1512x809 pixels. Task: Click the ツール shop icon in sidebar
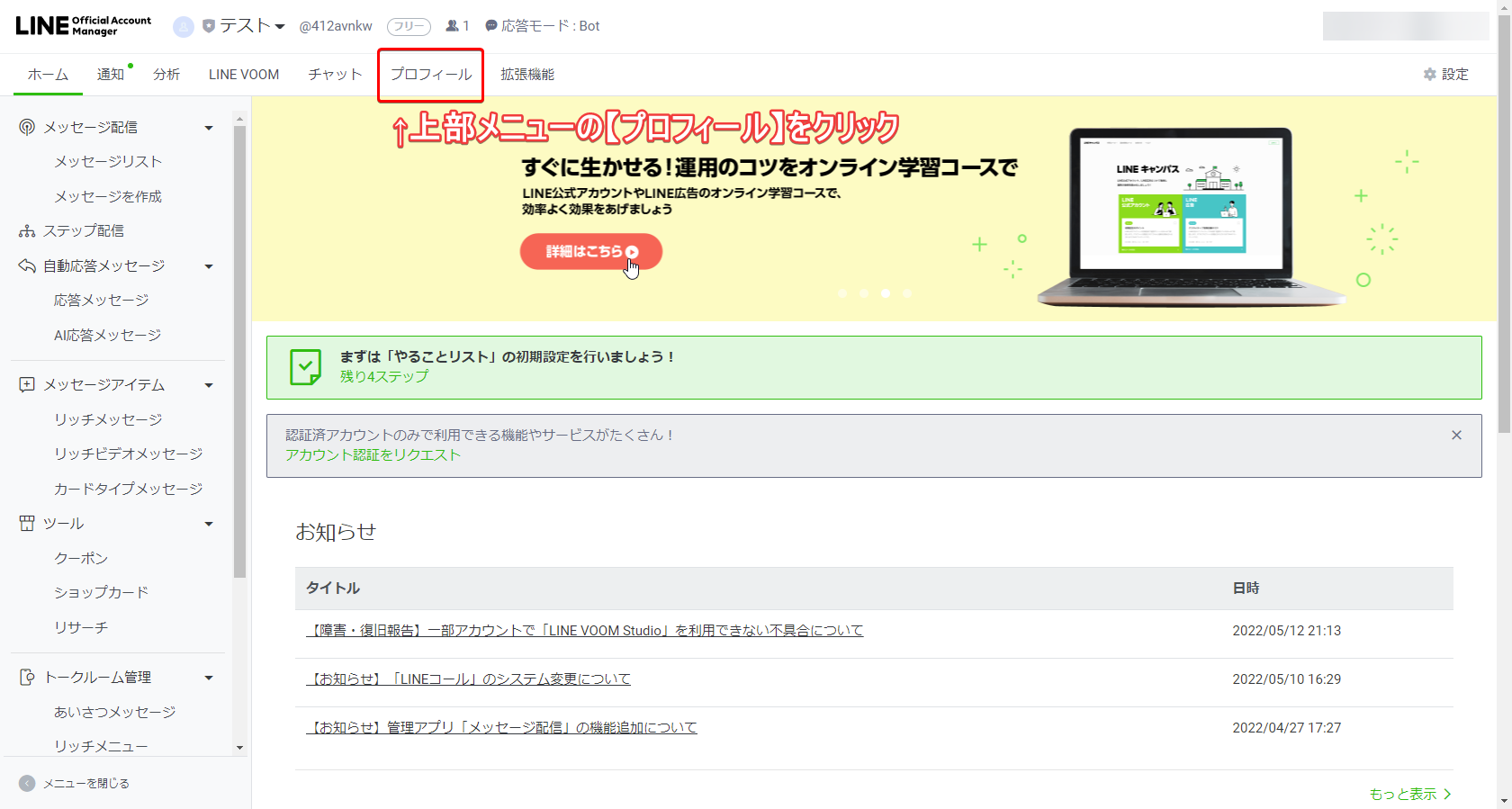27,524
